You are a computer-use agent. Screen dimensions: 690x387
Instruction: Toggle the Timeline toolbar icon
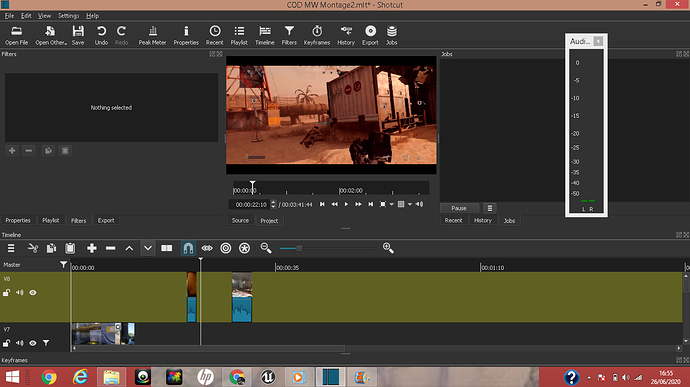pos(264,35)
